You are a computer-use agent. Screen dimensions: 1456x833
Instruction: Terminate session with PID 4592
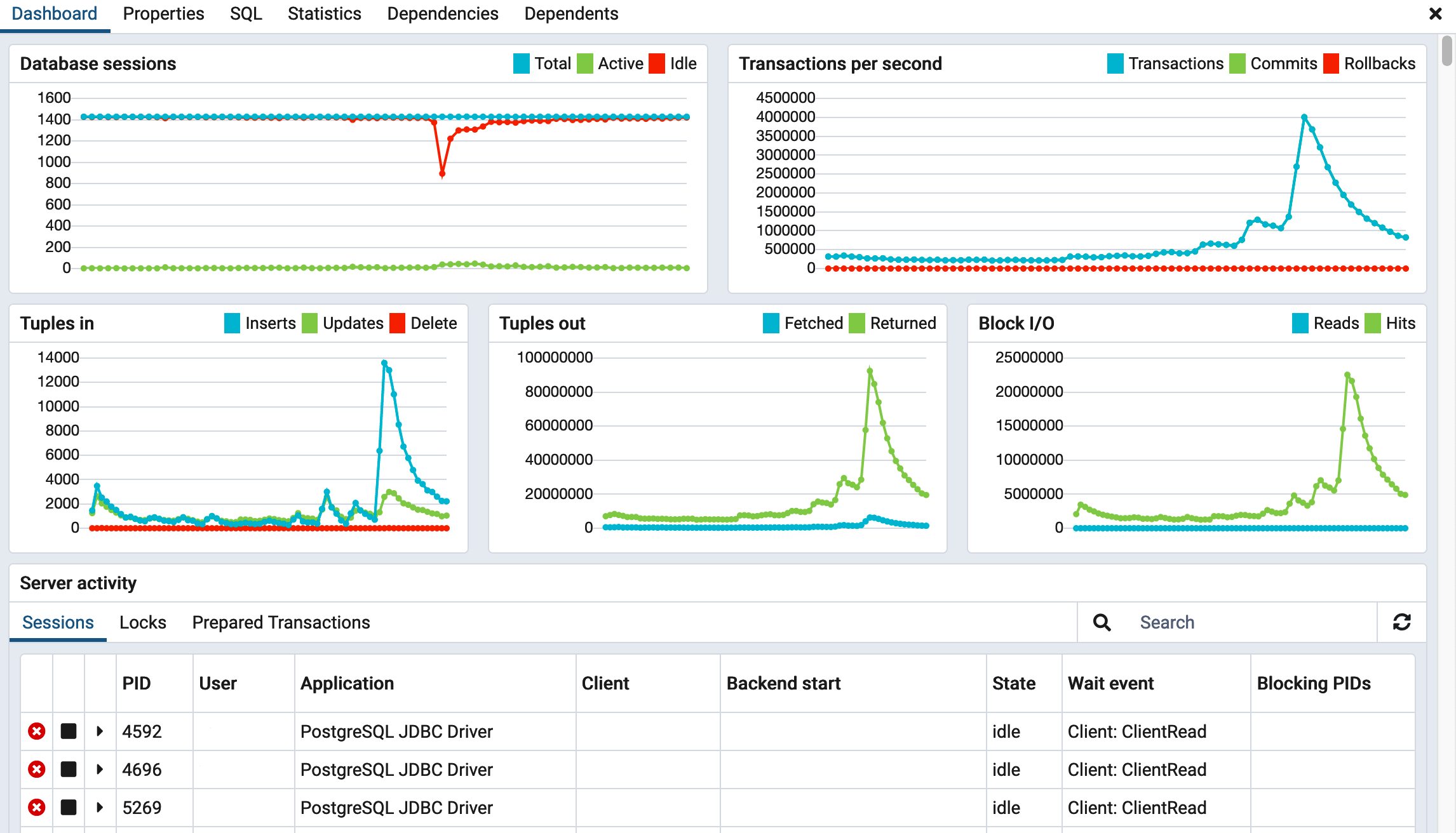pos(37,731)
